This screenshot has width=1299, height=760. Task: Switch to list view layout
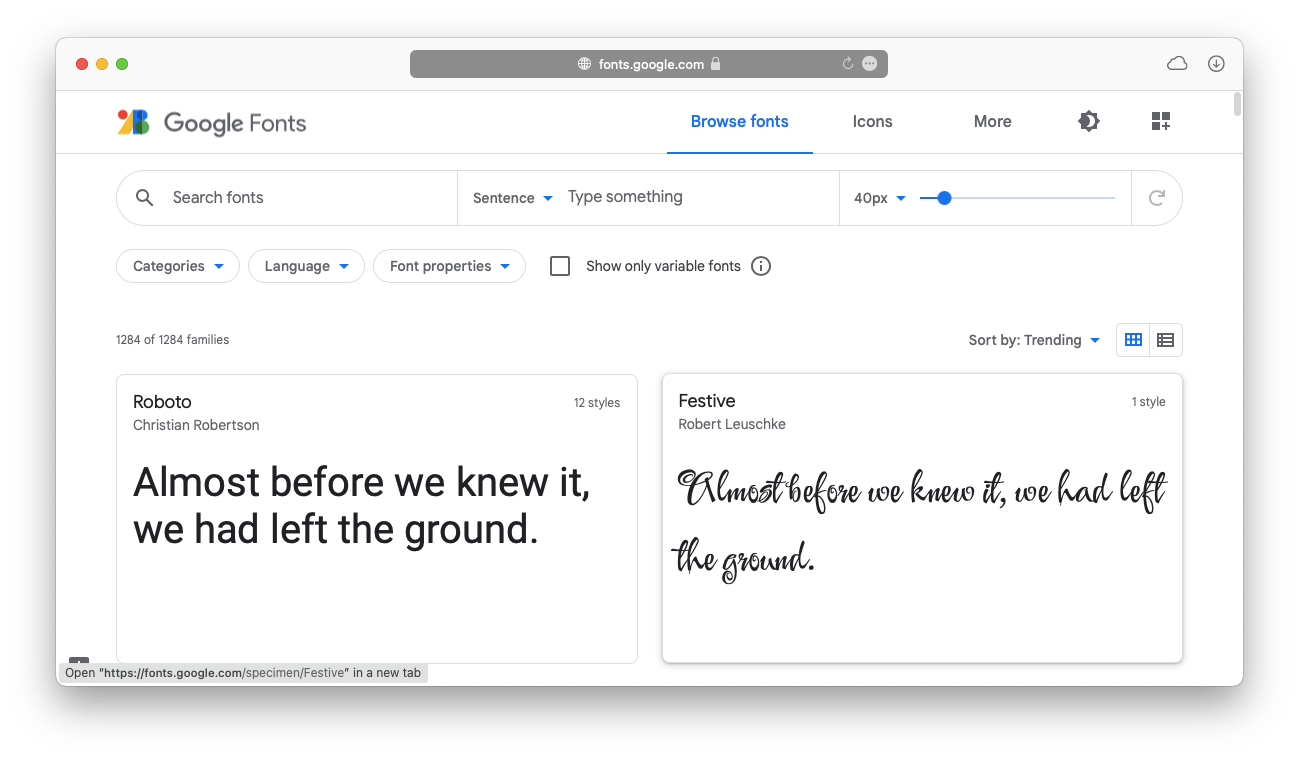click(x=1166, y=340)
